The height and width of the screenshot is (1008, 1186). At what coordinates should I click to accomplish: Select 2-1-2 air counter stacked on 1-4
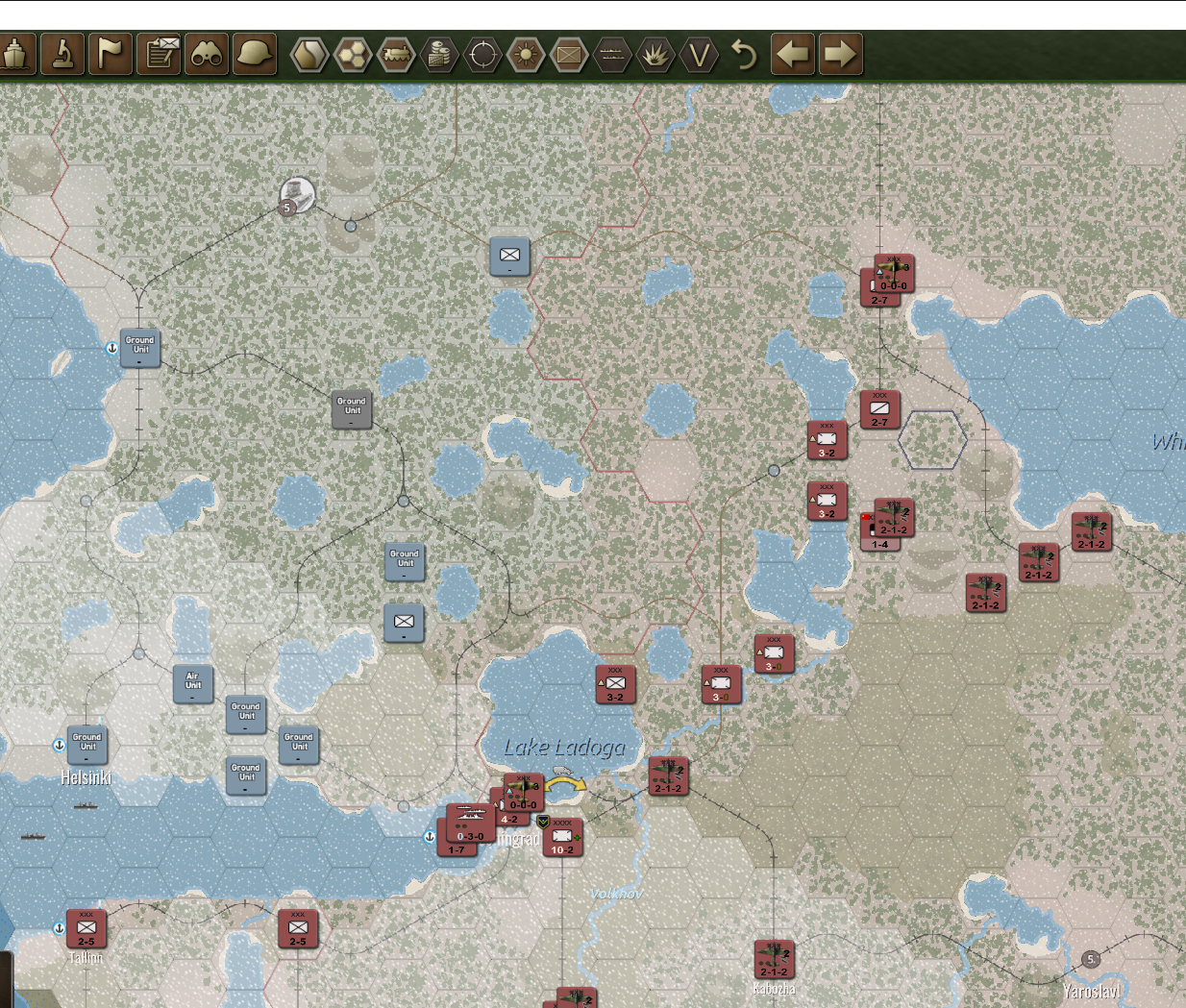[x=894, y=517]
